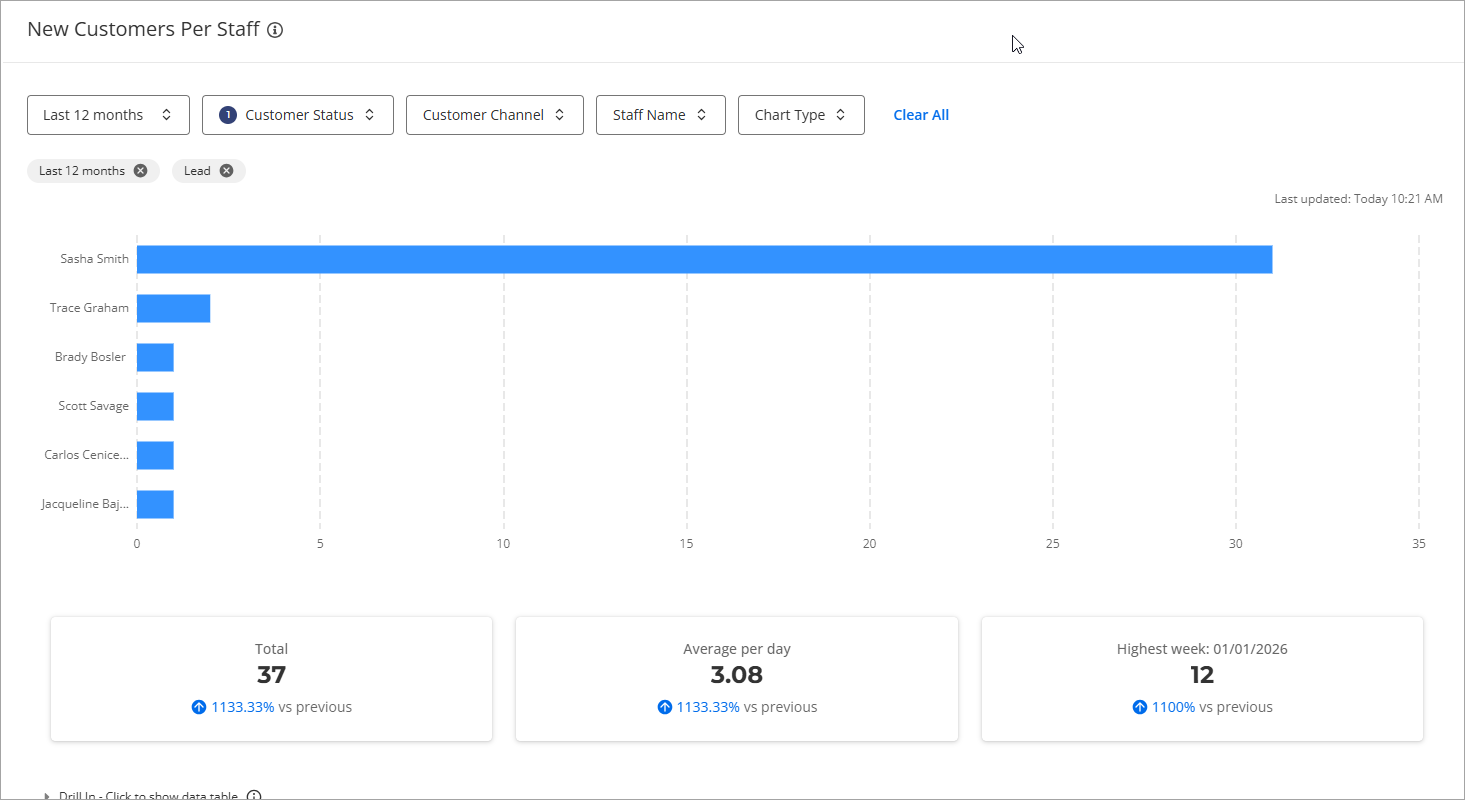Click the Sasha Smith bar in chart
This screenshot has height=800, width=1465.
tap(704, 259)
